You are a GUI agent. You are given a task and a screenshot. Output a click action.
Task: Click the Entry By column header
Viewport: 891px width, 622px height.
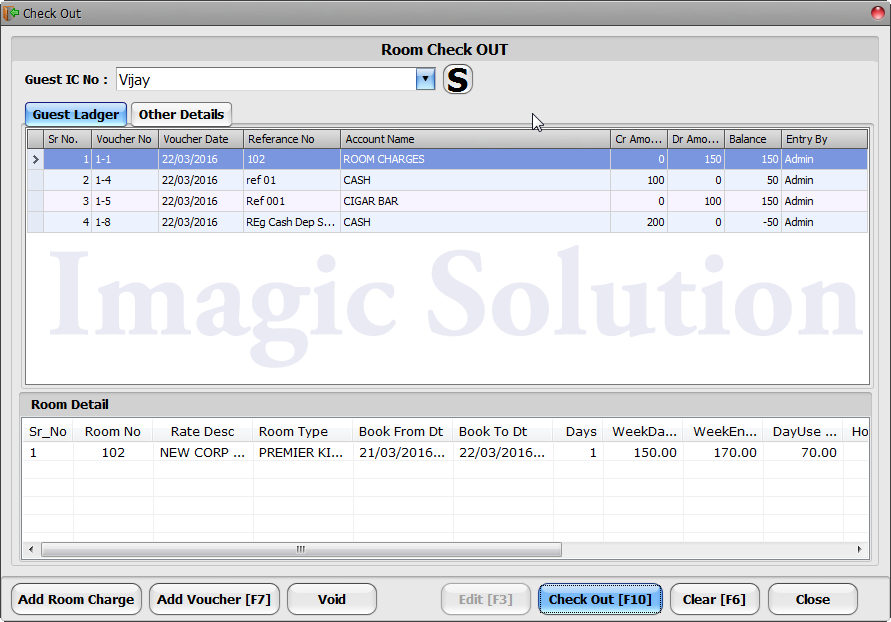pyautogui.click(x=825, y=139)
